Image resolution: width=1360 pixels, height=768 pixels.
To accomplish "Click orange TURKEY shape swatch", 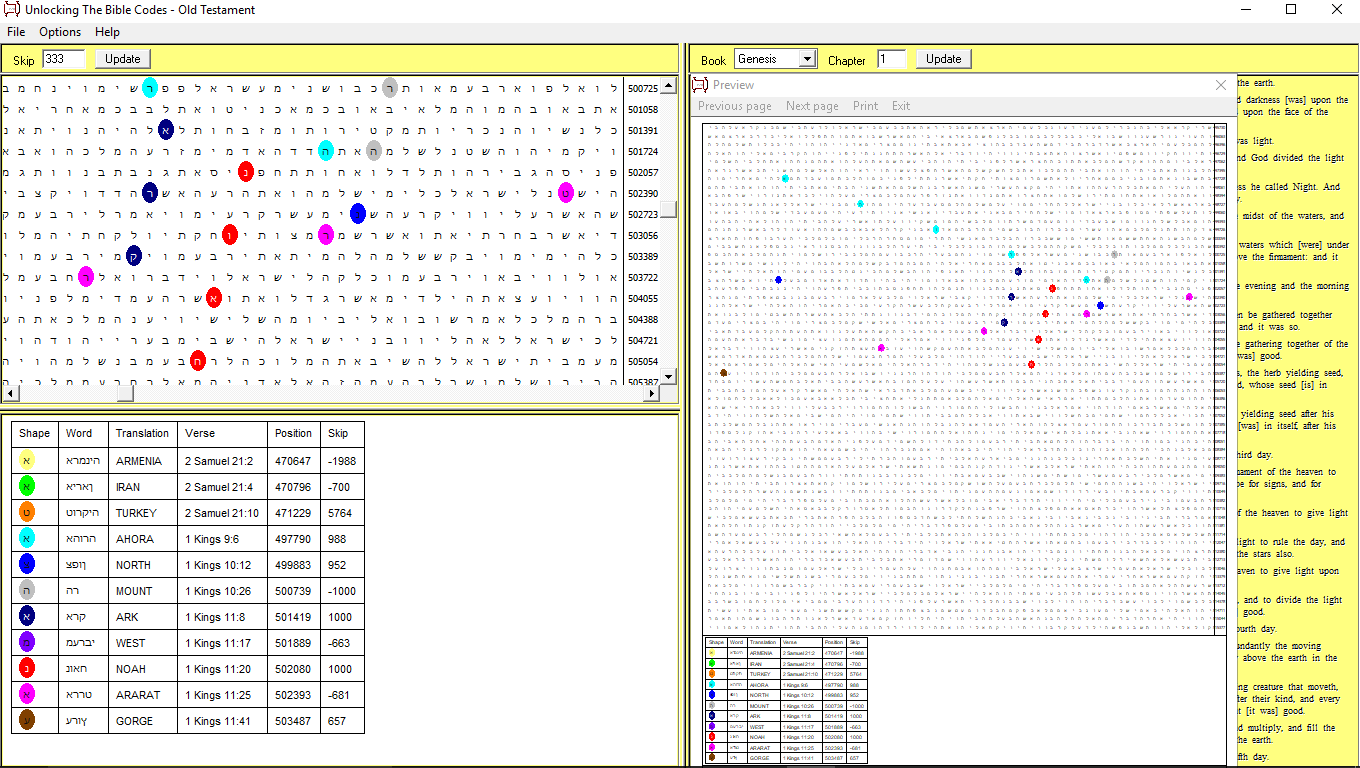I will pyautogui.click(x=27, y=513).
